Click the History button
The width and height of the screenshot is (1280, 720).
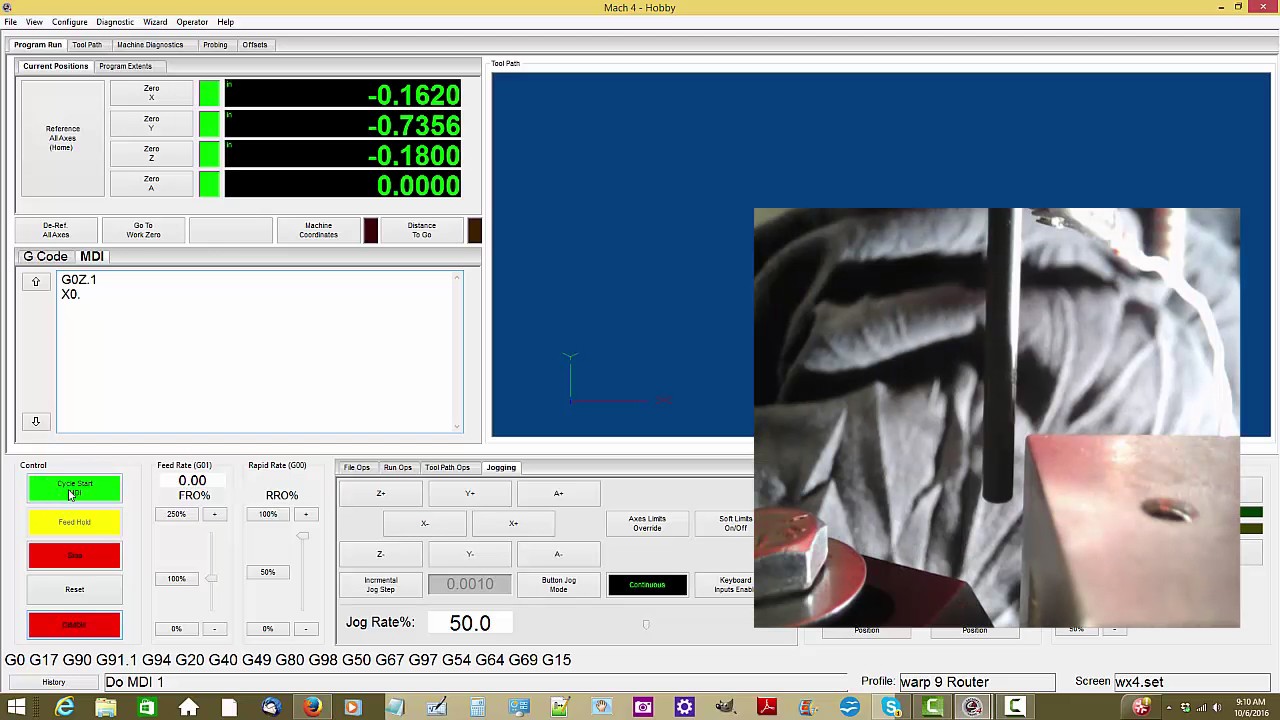[54, 682]
